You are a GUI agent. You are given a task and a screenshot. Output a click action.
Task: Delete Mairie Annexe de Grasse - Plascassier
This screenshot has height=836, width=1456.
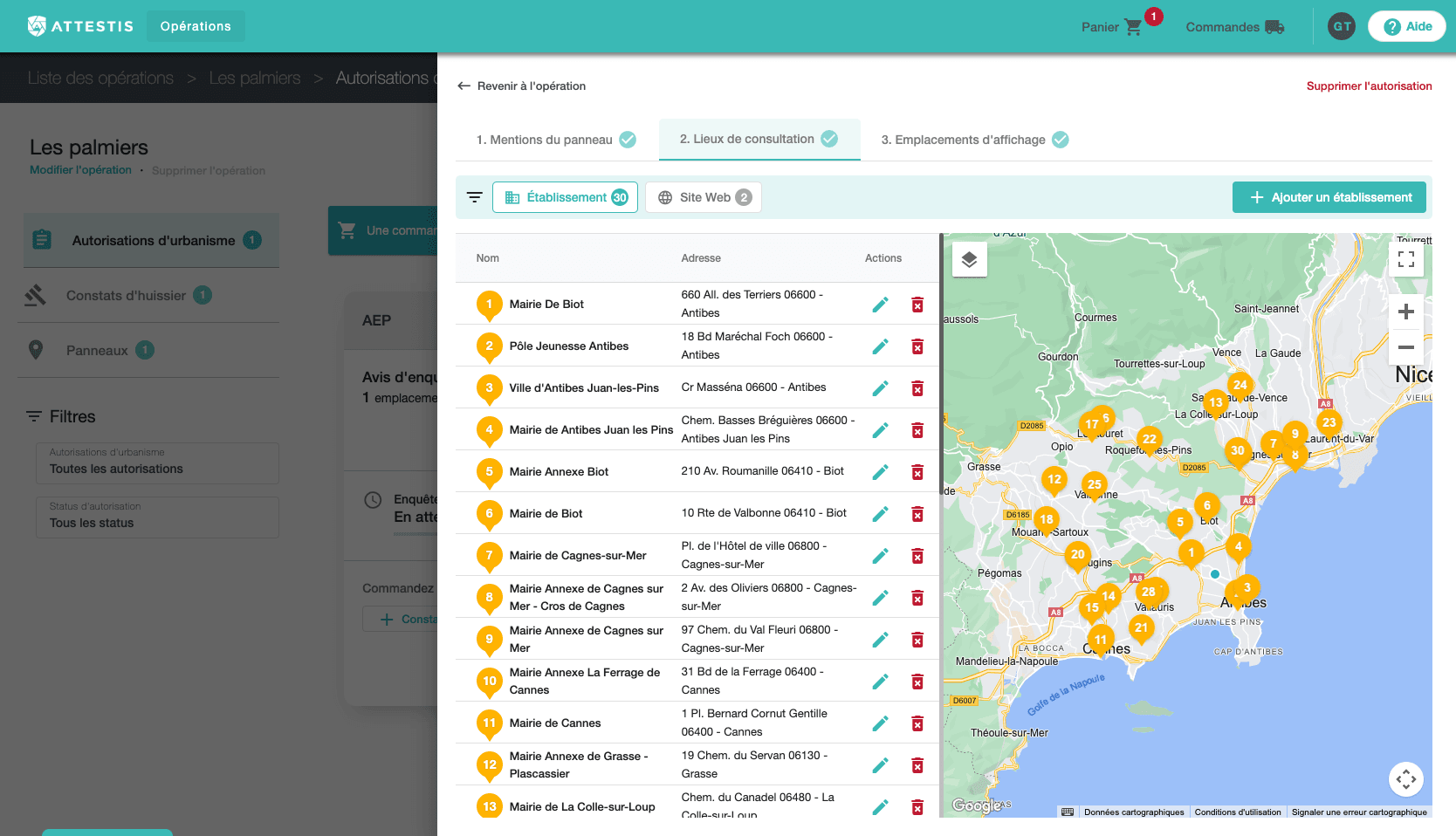pos(917,765)
